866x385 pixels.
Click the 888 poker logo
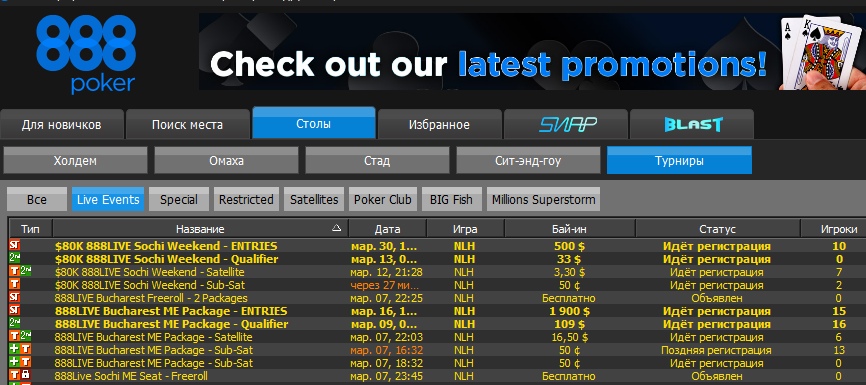(86, 54)
